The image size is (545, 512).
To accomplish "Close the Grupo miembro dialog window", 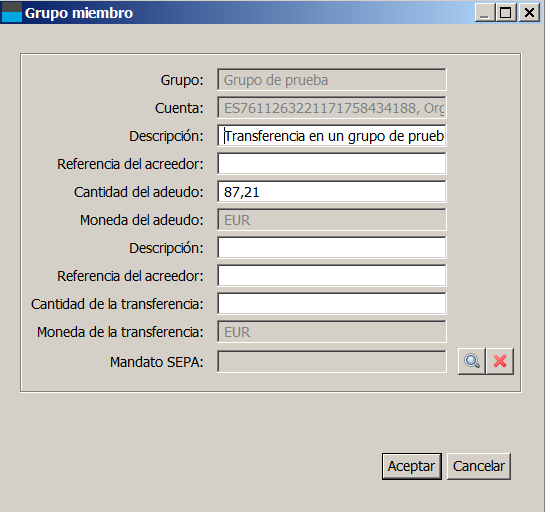I will 529,13.
